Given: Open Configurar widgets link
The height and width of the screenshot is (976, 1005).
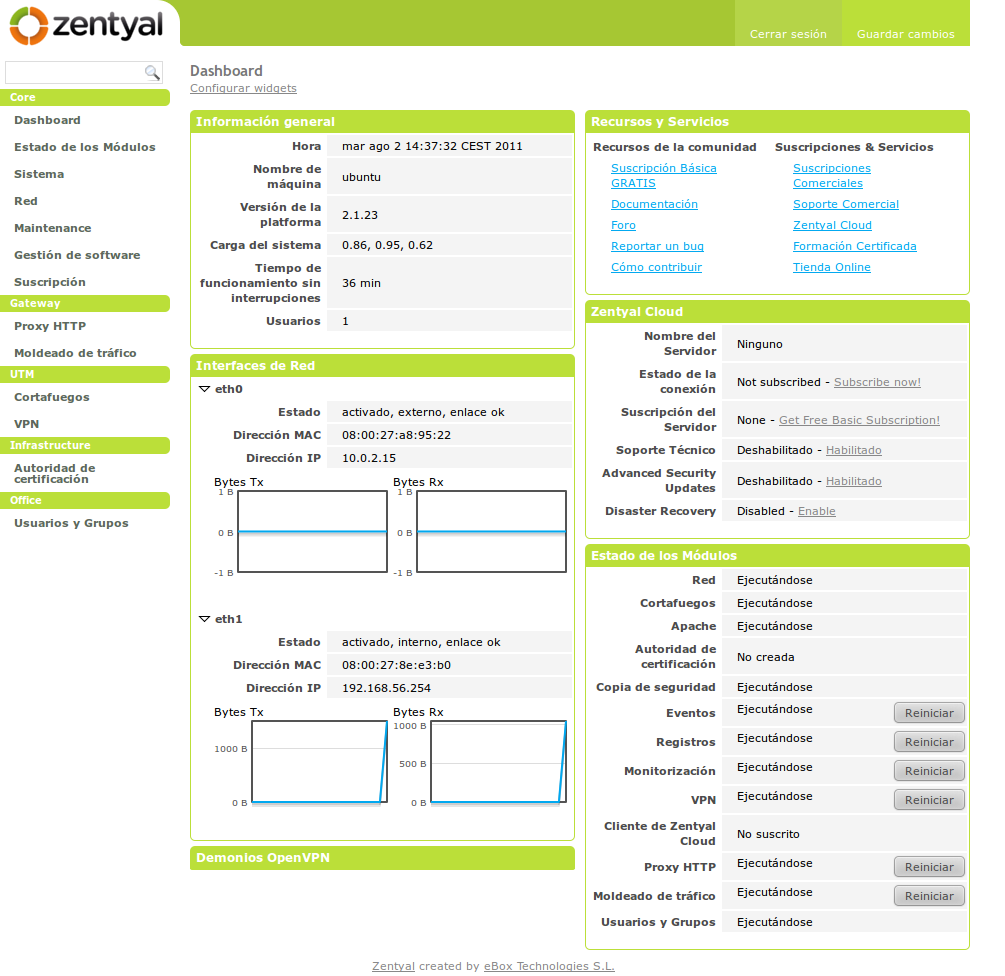Looking at the screenshot, I should tap(244, 88).
